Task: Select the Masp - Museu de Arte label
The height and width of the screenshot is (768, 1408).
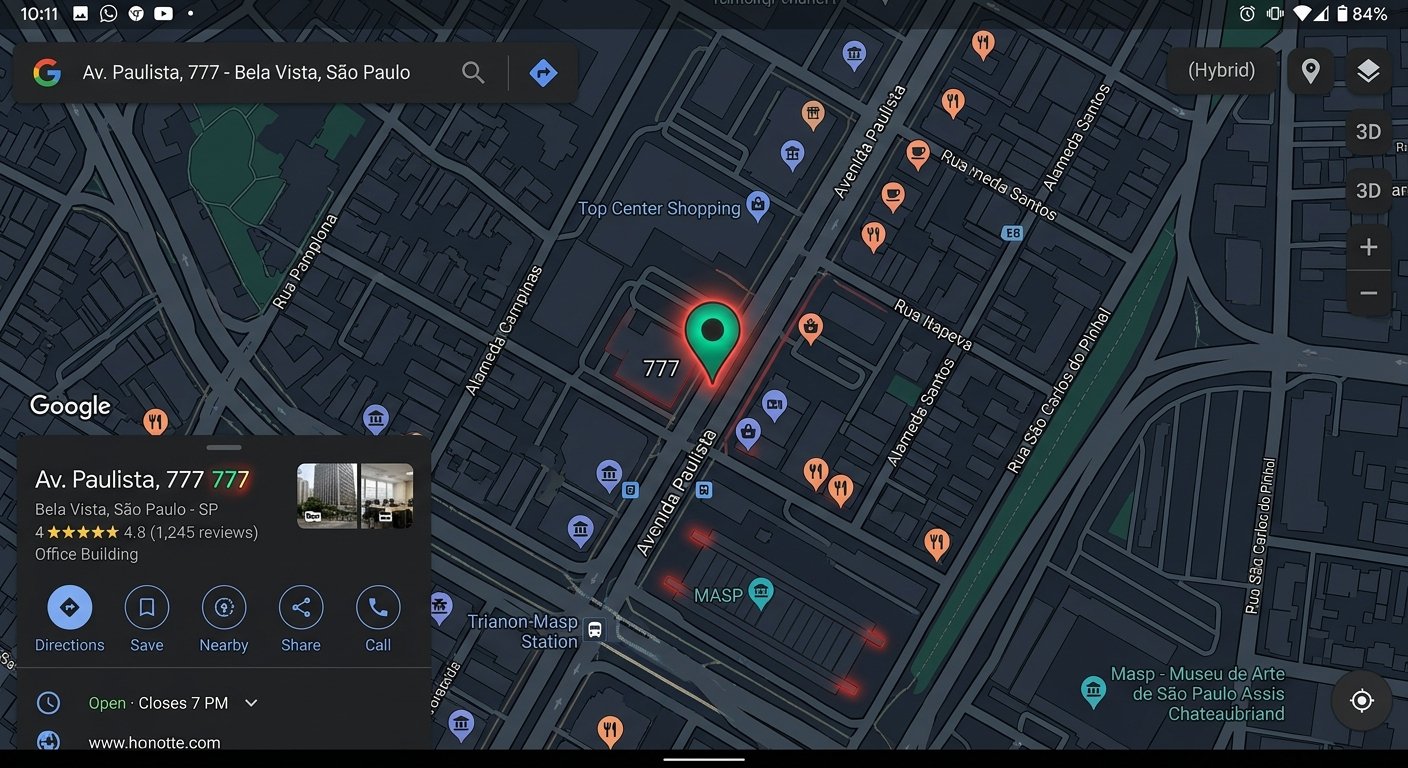Action: [x=1197, y=693]
